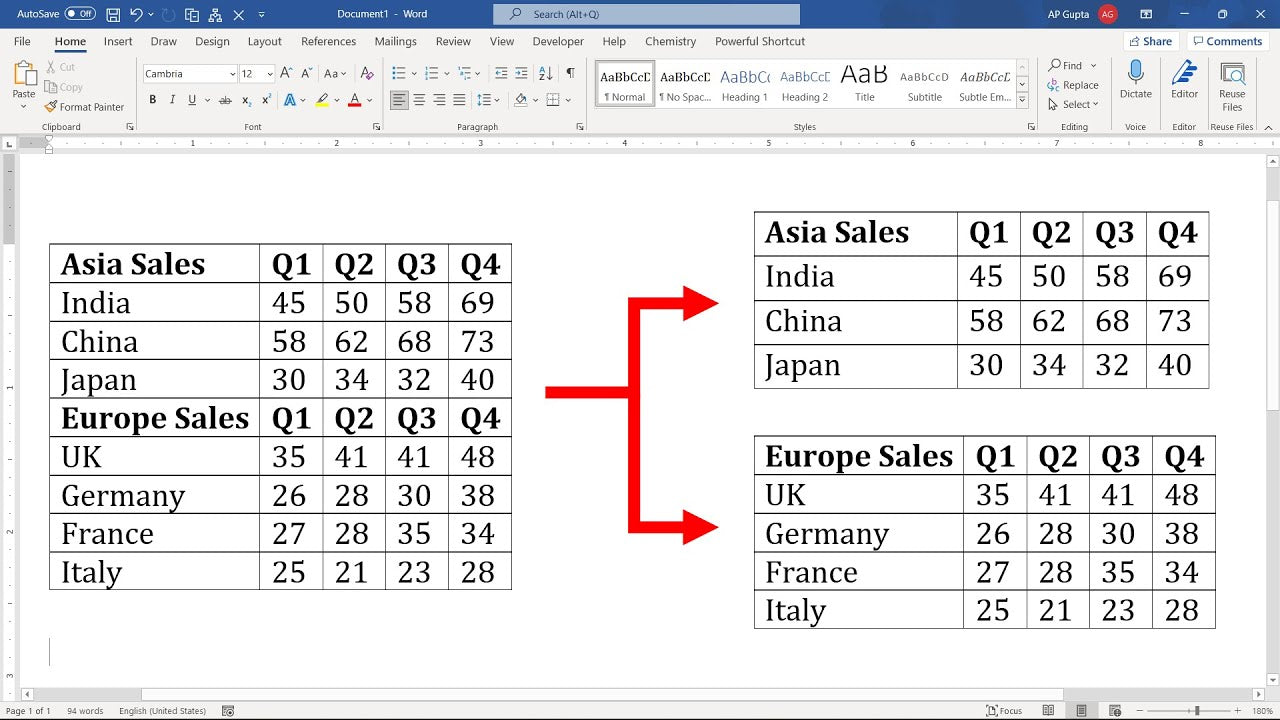Increase font size icon

click(x=287, y=73)
